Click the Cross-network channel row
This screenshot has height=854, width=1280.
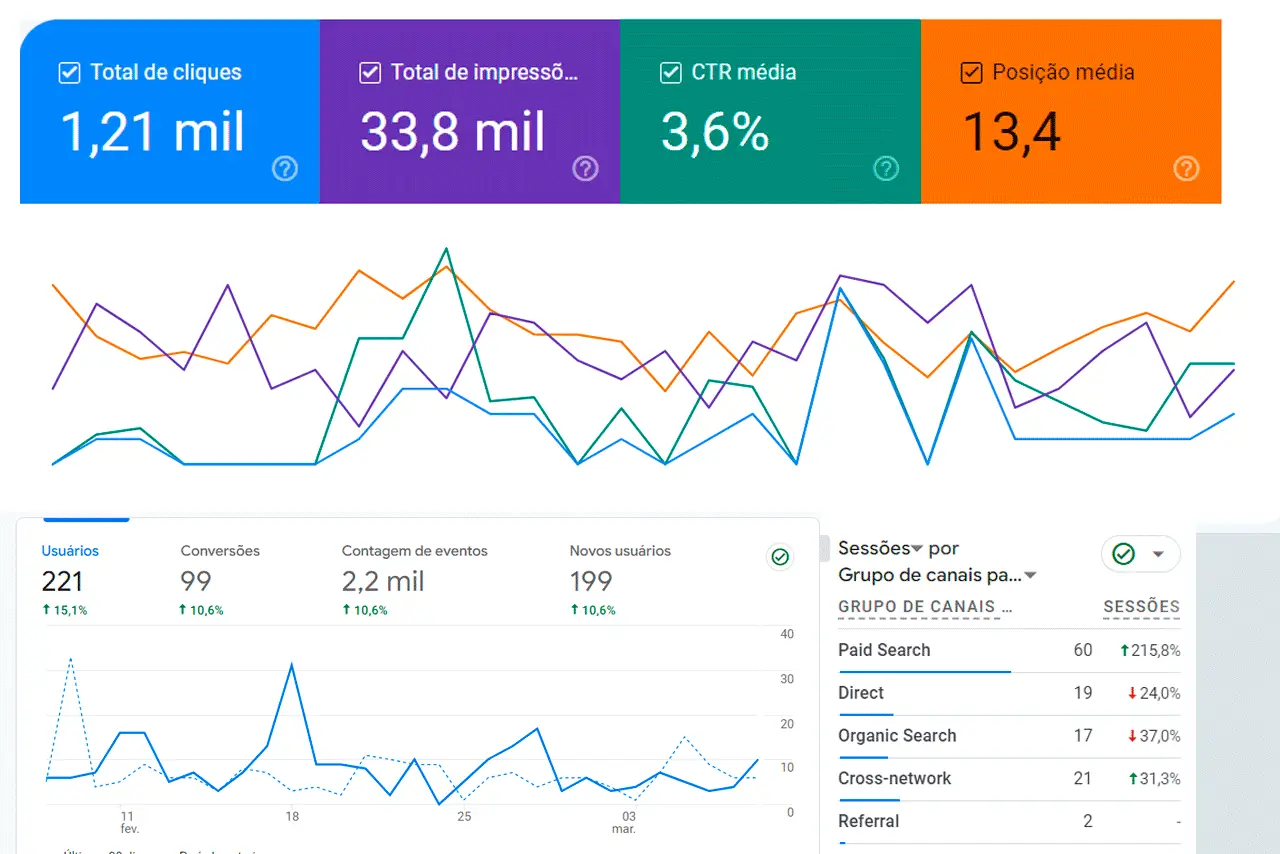pyautogui.click(x=1009, y=780)
